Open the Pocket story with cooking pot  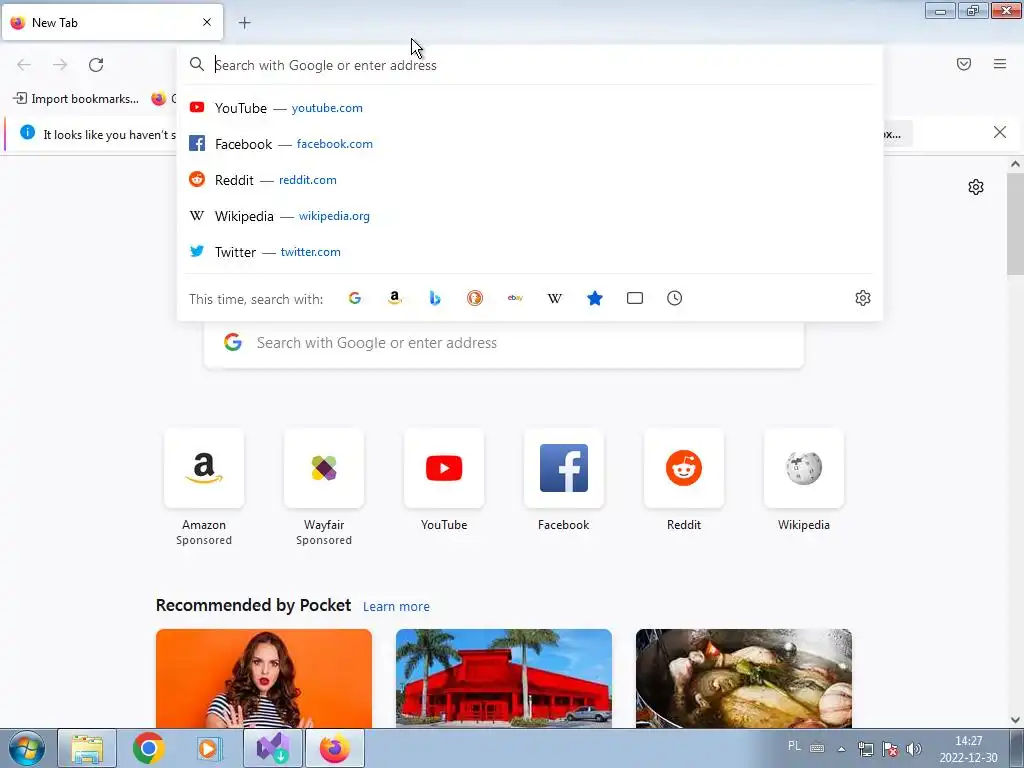744,678
